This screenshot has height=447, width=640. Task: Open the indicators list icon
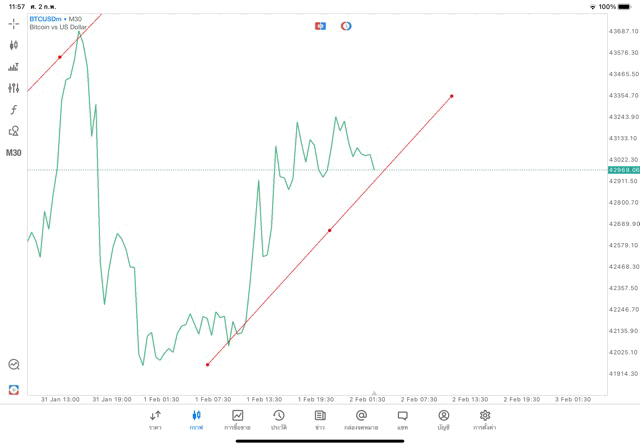click(x=14, y=67)
